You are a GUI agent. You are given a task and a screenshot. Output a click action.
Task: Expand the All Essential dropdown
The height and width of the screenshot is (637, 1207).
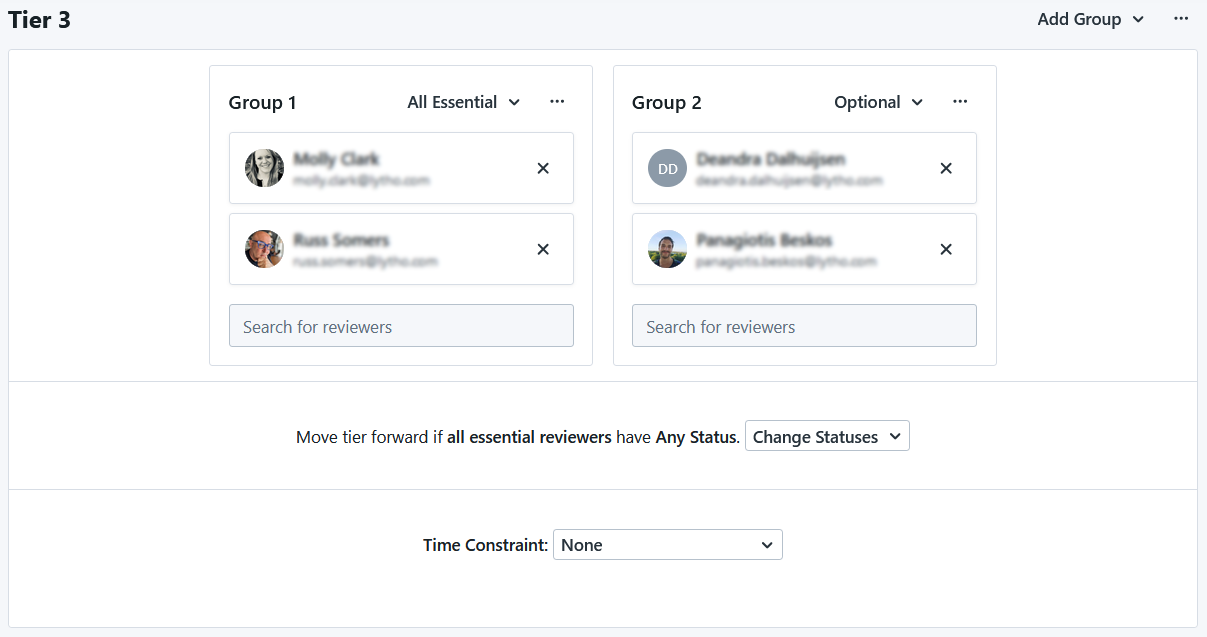pos(464,102)
